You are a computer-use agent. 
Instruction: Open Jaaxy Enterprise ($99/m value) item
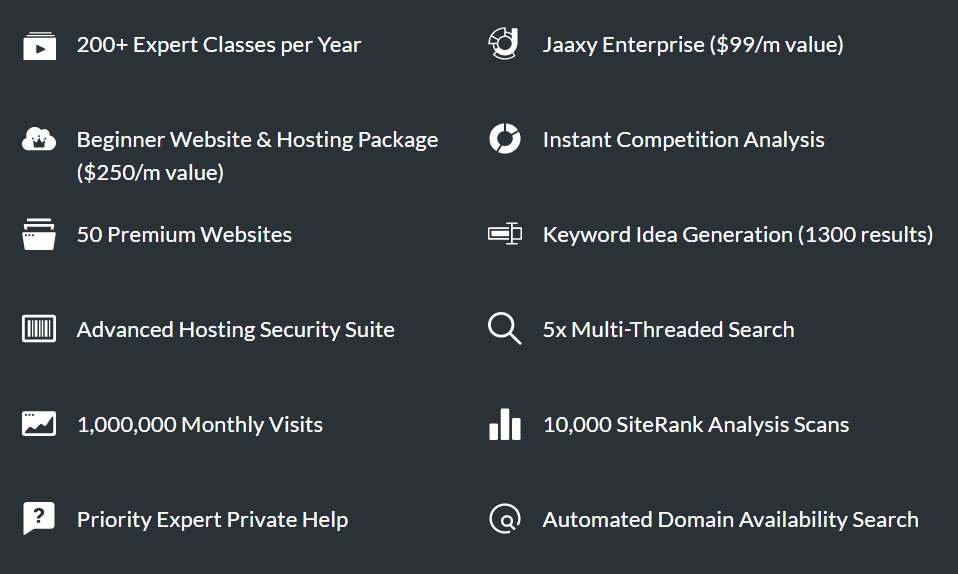tap(693, 45)
